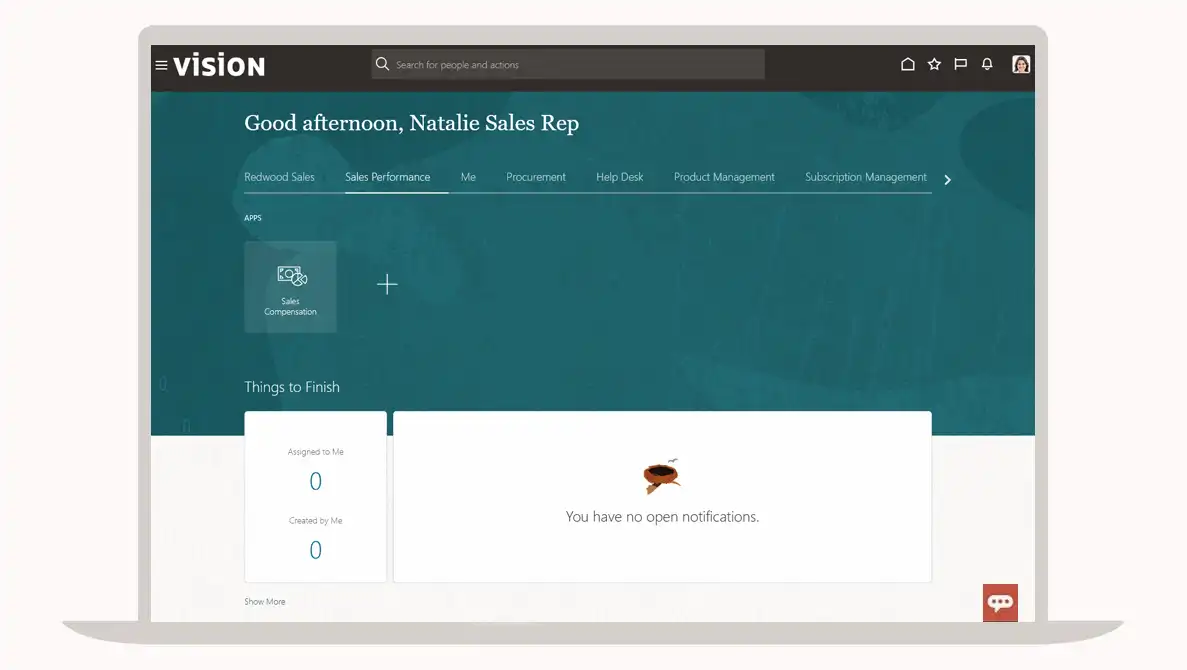Open the navigation menu via hamburger icon
Image resolution: width=1187 pixels, height=670 pixels.
coord(161,64)
